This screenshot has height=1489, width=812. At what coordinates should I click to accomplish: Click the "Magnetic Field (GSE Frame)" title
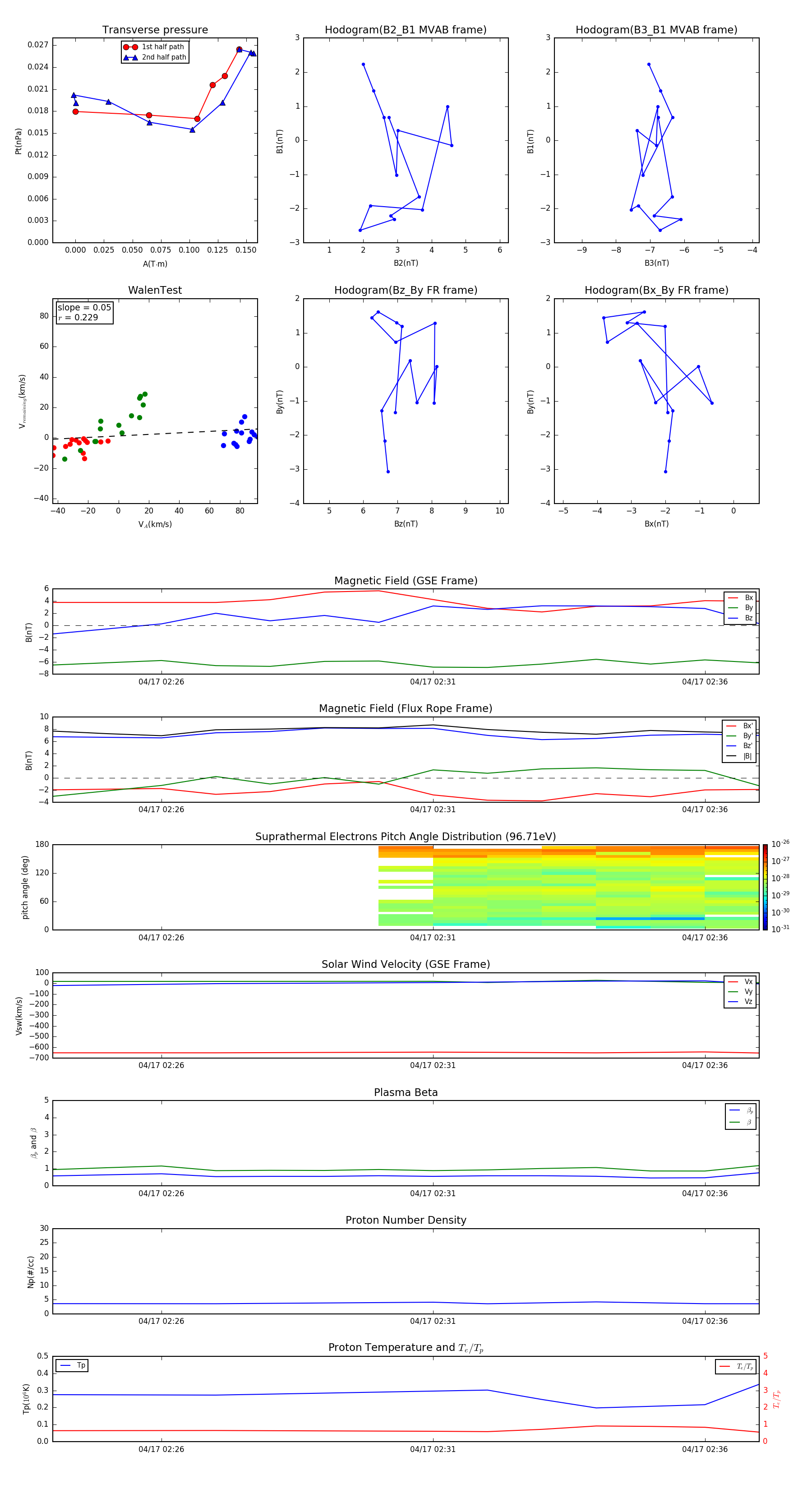tap(406, 581)
